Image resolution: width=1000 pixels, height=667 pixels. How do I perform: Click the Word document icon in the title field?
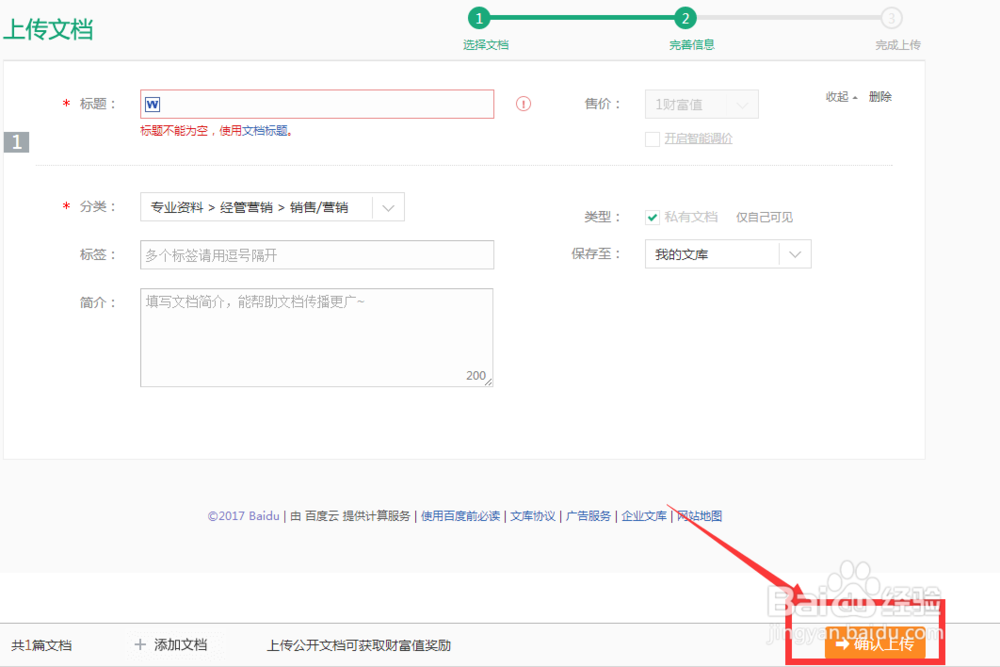153,103
